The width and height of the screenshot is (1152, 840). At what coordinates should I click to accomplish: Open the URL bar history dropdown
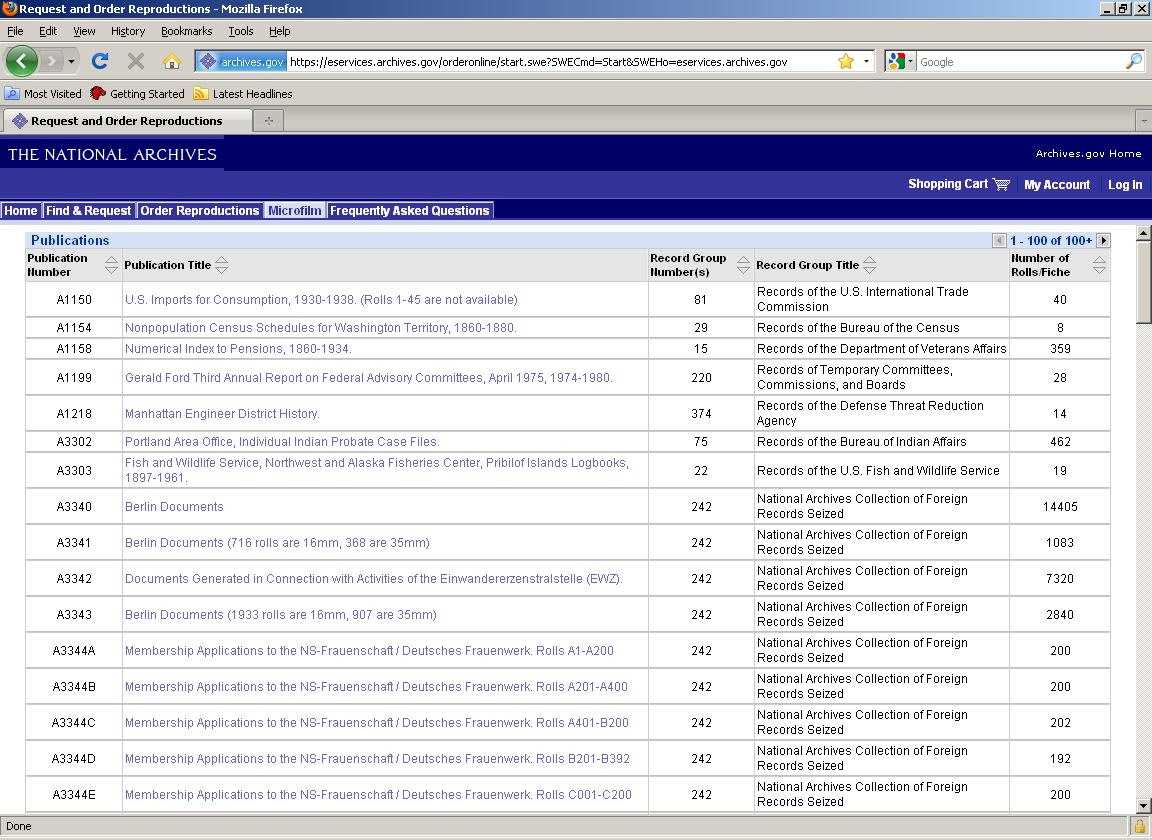coord(866,62)
